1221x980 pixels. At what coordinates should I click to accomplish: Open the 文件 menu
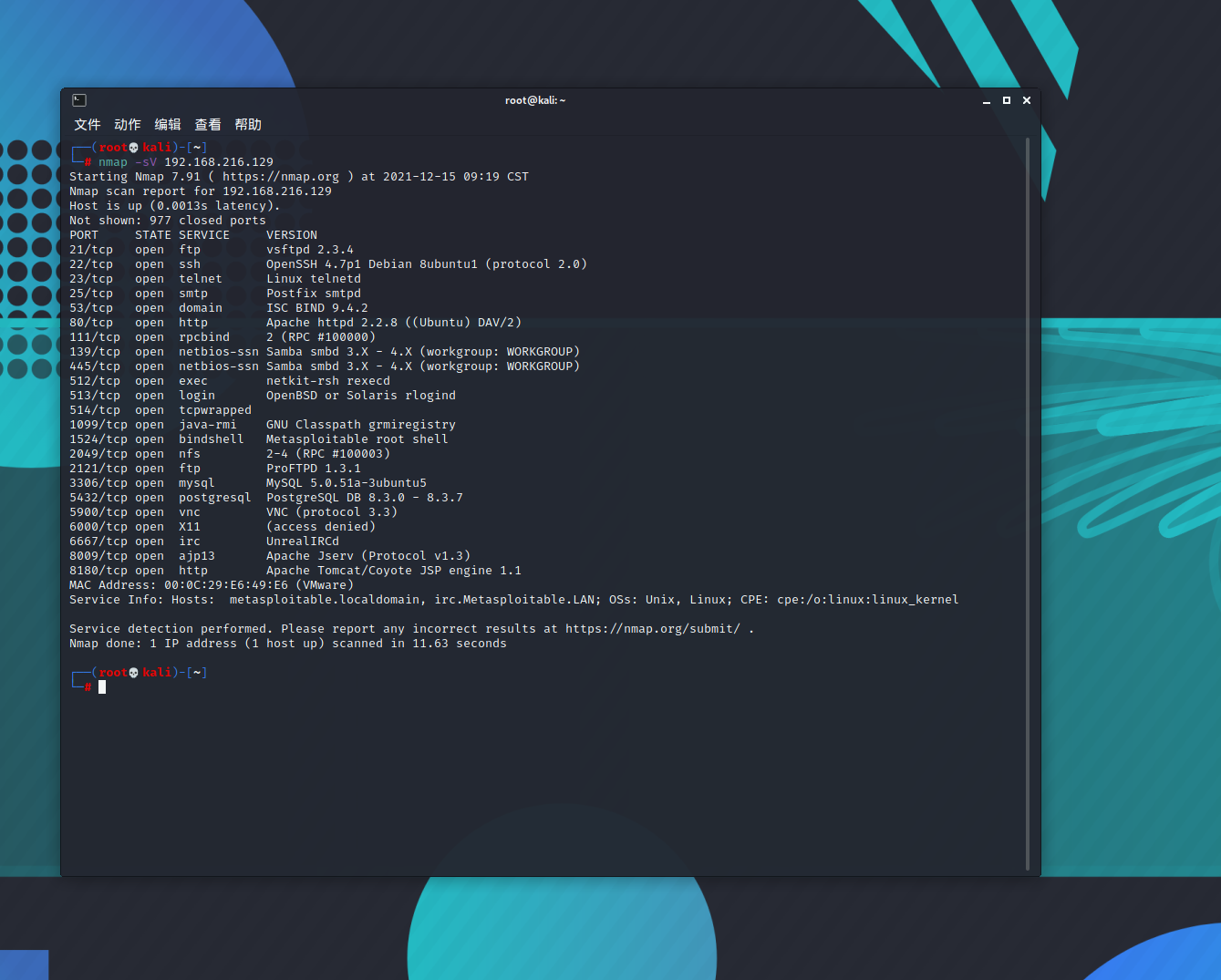88,125
